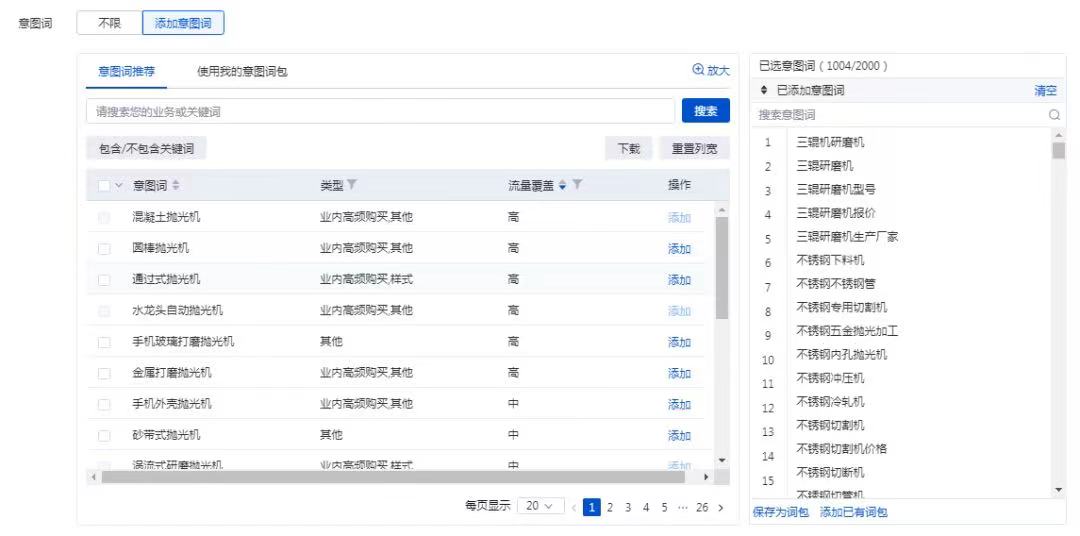Focus the 搜索意图词 input field

(899, 115)
